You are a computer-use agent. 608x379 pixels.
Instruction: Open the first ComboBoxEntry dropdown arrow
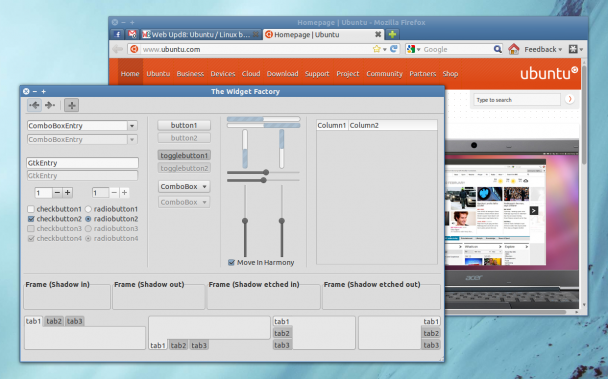pos(132,126)
